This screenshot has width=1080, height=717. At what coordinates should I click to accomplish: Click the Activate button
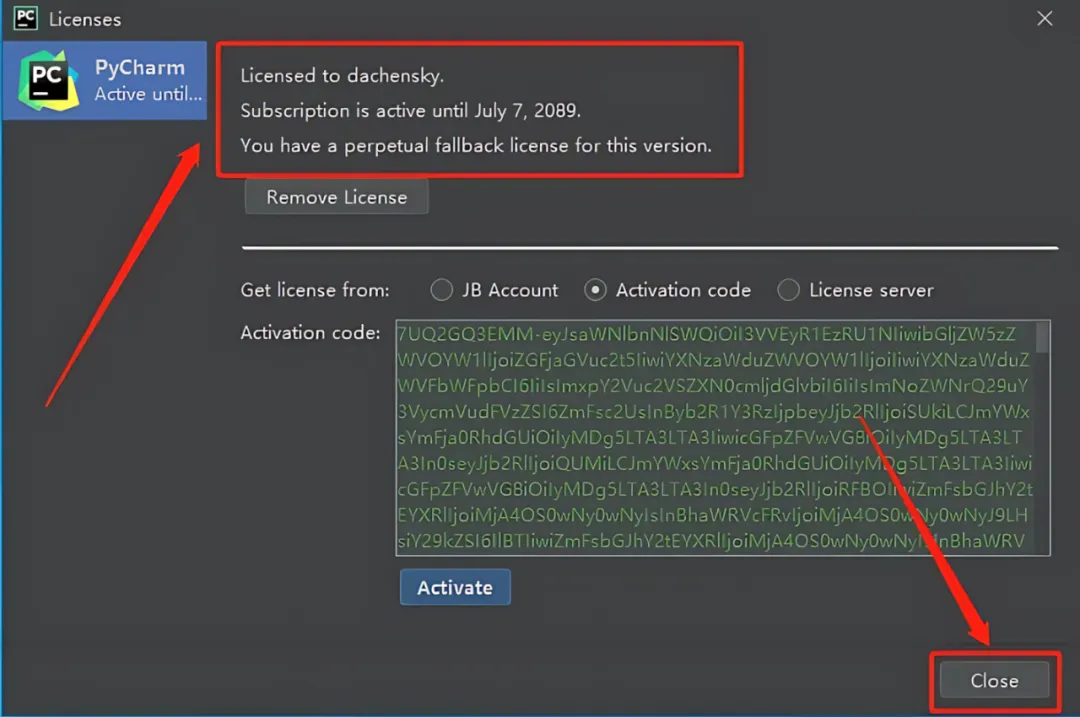pyautogui.click(x=455, y=588)
